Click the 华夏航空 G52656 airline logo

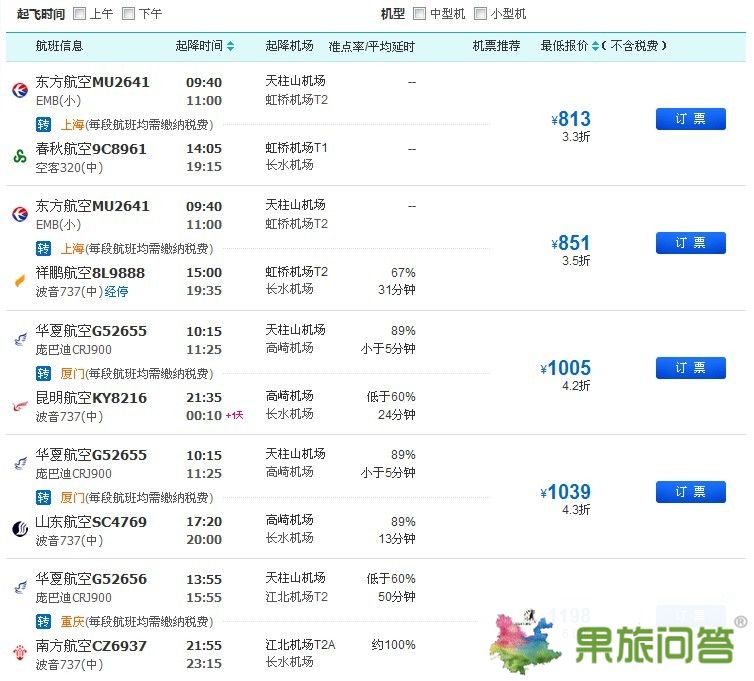pyautogui.click(x=19, y=587)
